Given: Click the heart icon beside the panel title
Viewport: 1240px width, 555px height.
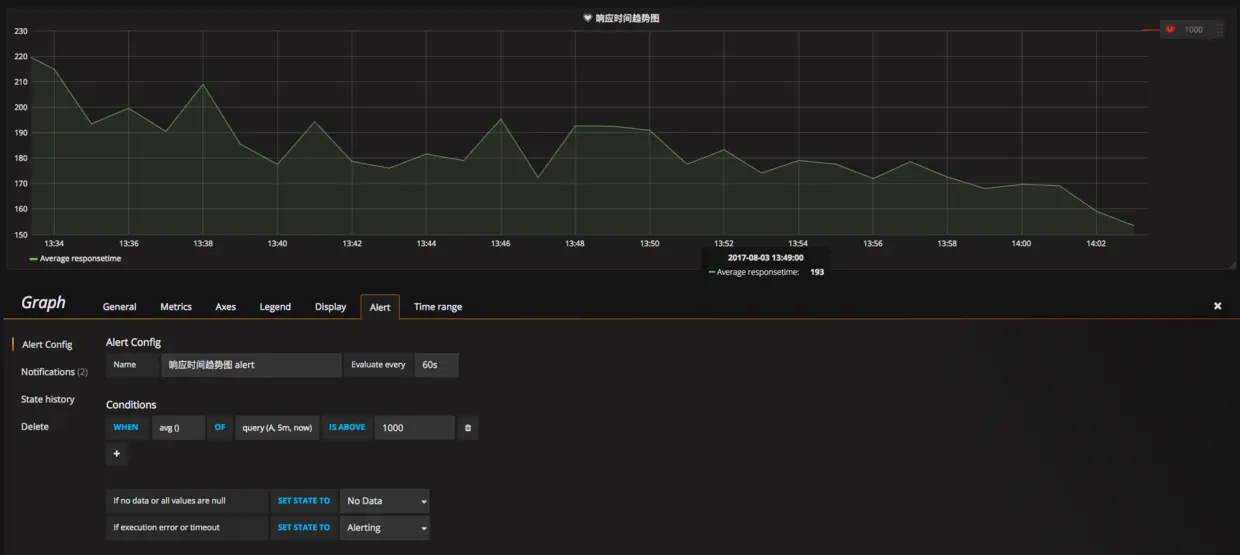Looking at the screenshot, I should click(588, 18).
